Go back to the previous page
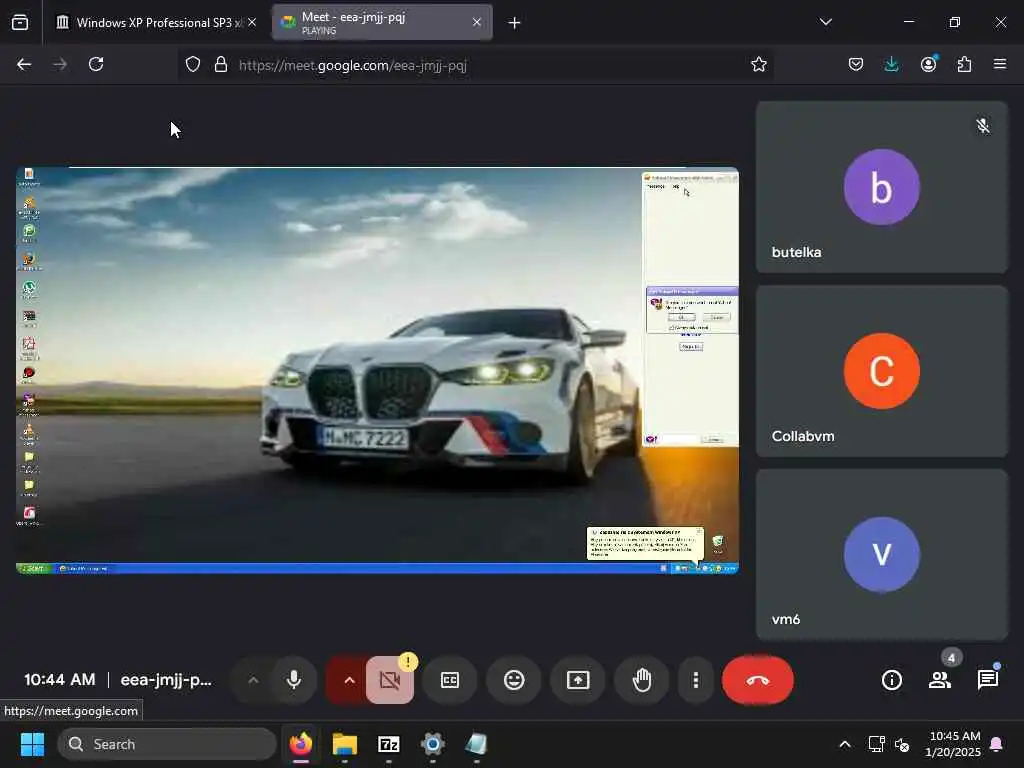Screen dimensions: 1024x768 pos(24,64)
